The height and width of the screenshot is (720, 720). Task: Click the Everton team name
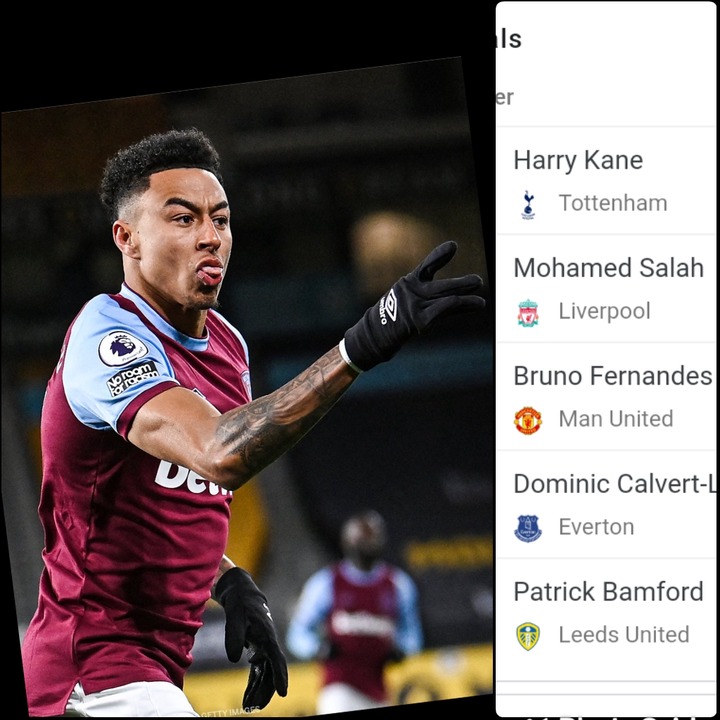(596, 527)
